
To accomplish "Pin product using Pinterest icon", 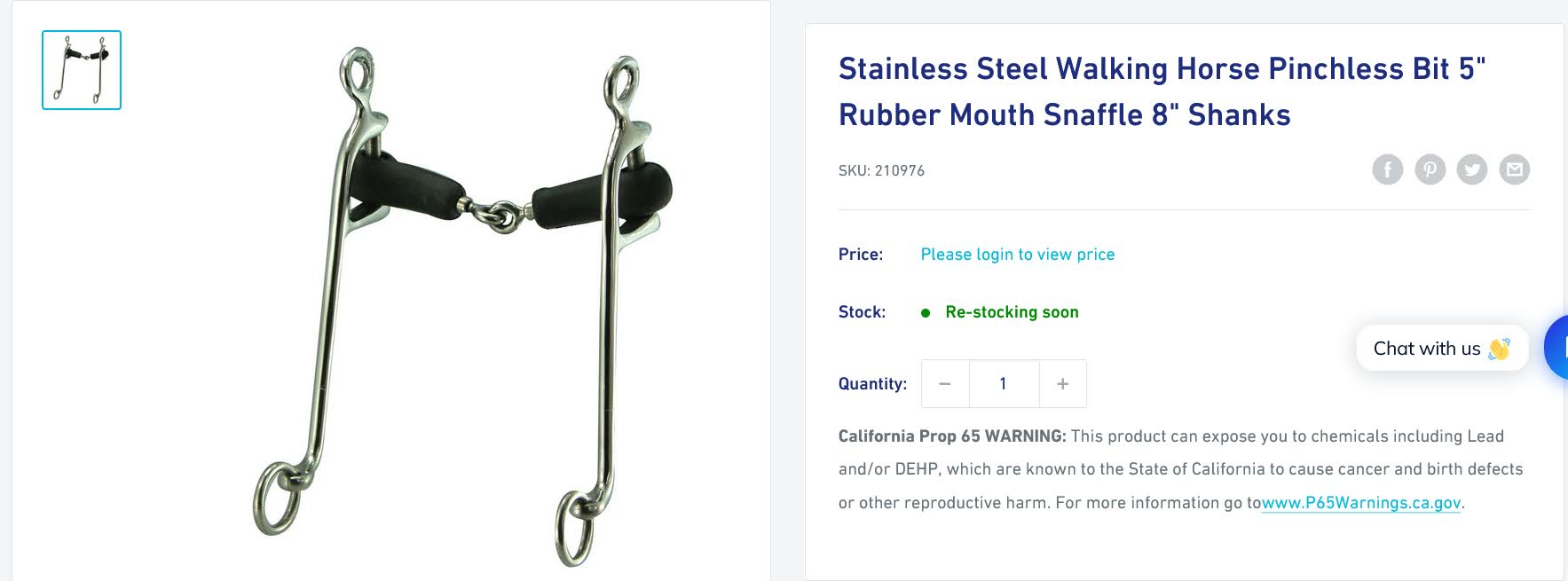I will point(1430,169).
